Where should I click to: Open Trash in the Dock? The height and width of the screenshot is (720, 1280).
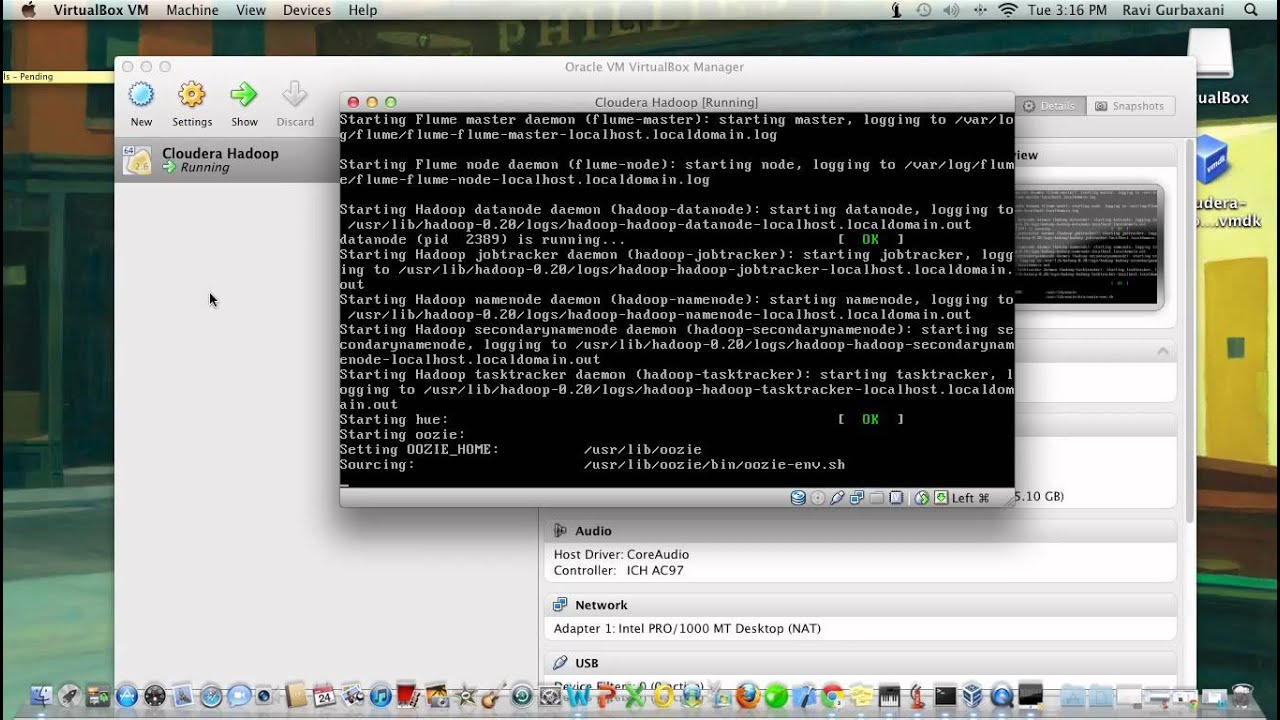(1242, 695)
